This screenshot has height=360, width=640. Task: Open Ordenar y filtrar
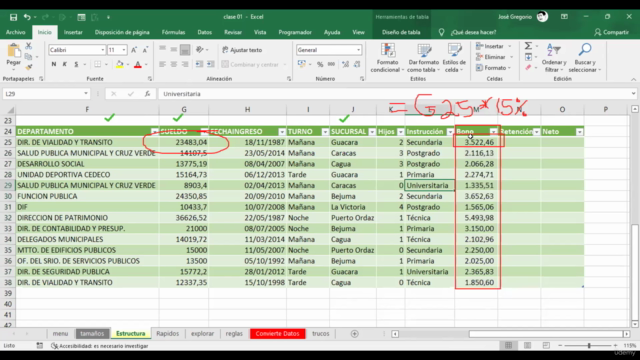[554, 58]
